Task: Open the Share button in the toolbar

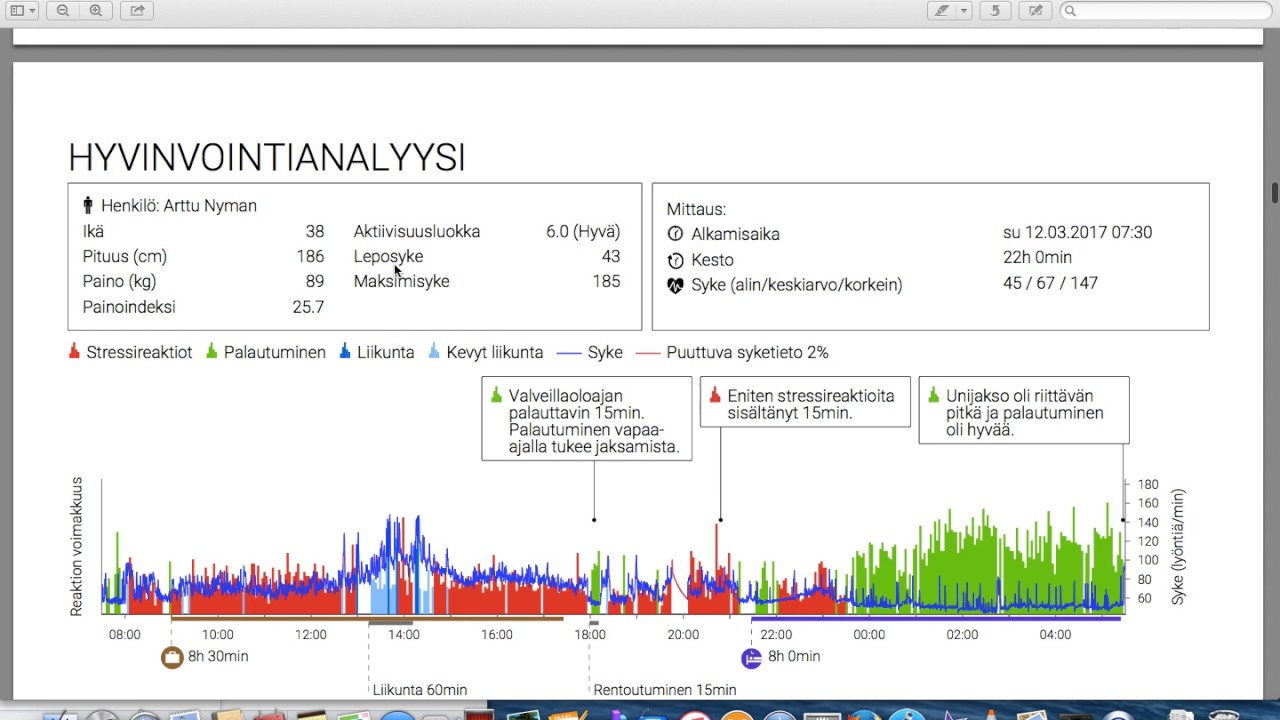Action: point(137,11)
